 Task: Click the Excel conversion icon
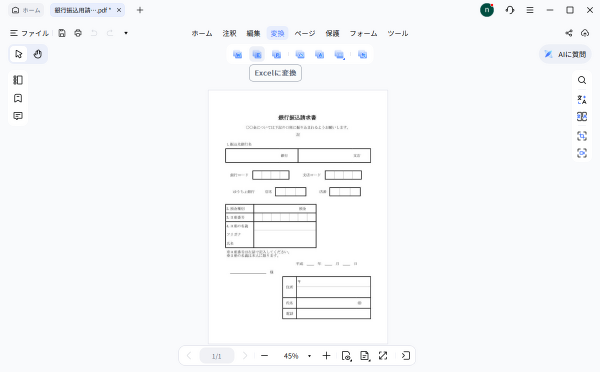(x=257, y=54)
